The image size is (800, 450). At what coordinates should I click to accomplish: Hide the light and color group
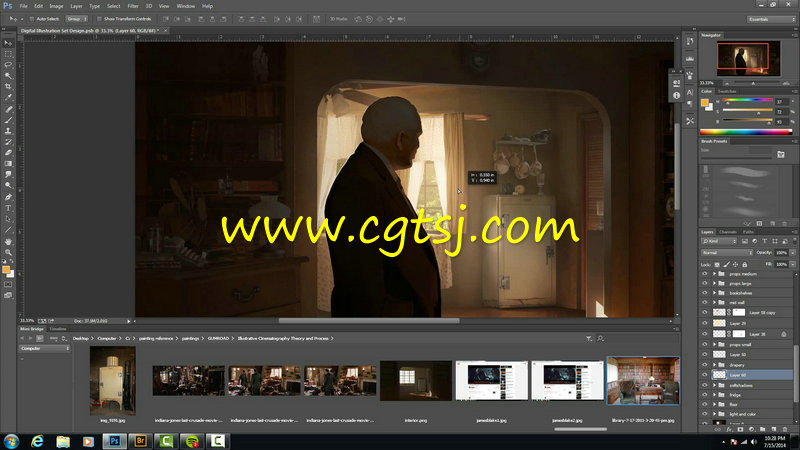point(705,414)
